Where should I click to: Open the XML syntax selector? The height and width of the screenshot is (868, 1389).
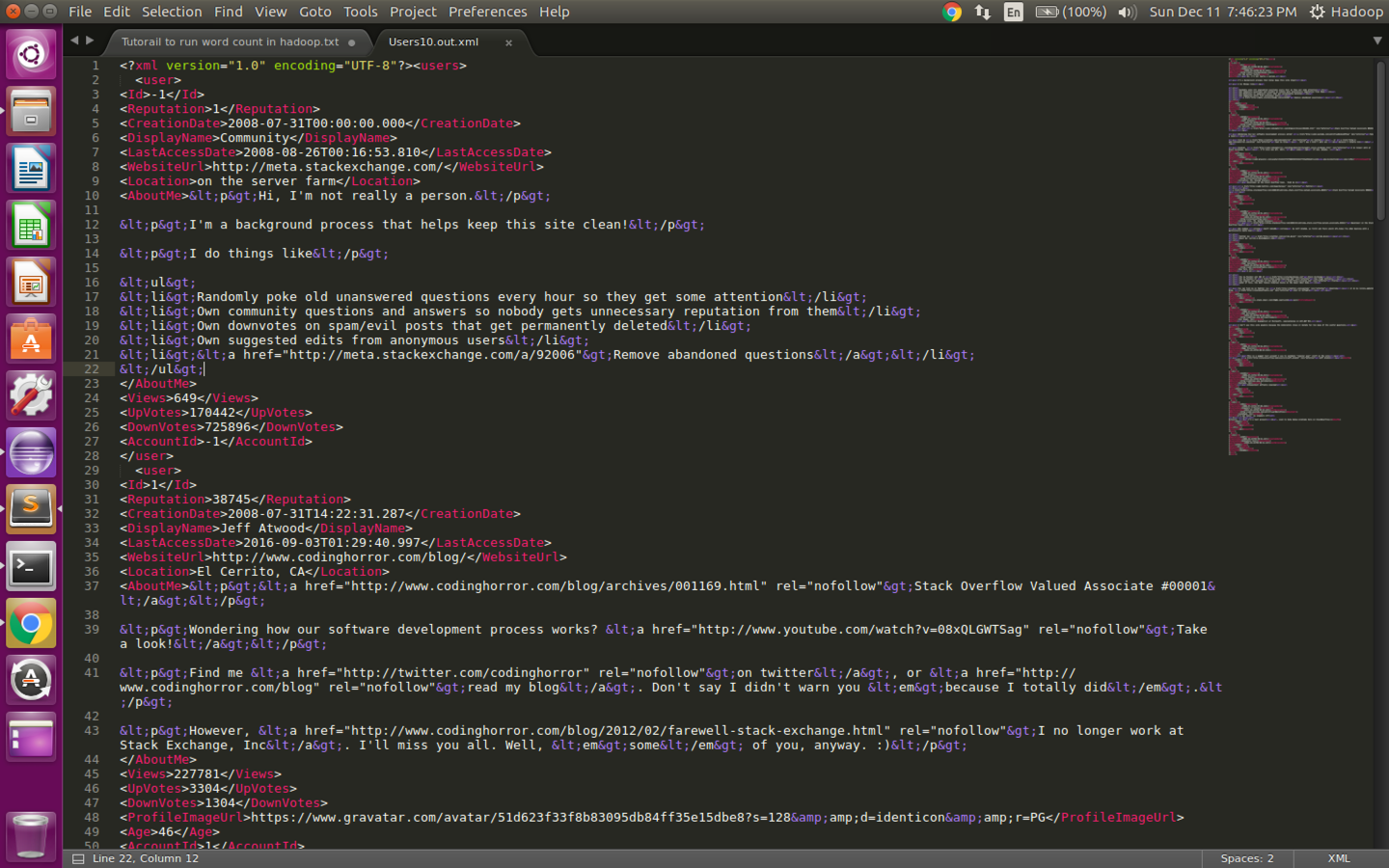point(1338,857)
